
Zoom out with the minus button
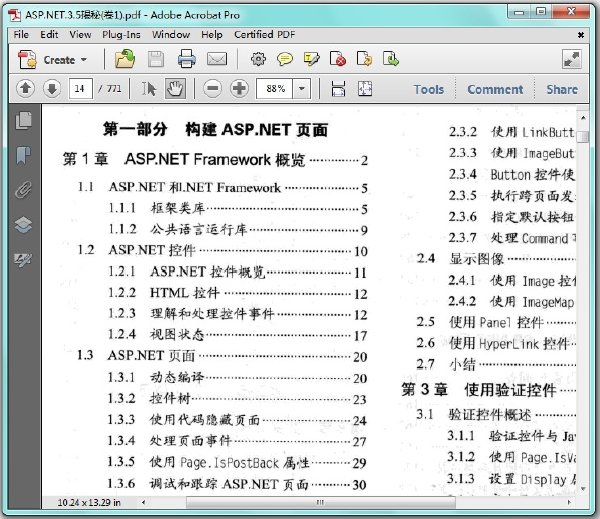pyautogui.click(x=213, y=89)
